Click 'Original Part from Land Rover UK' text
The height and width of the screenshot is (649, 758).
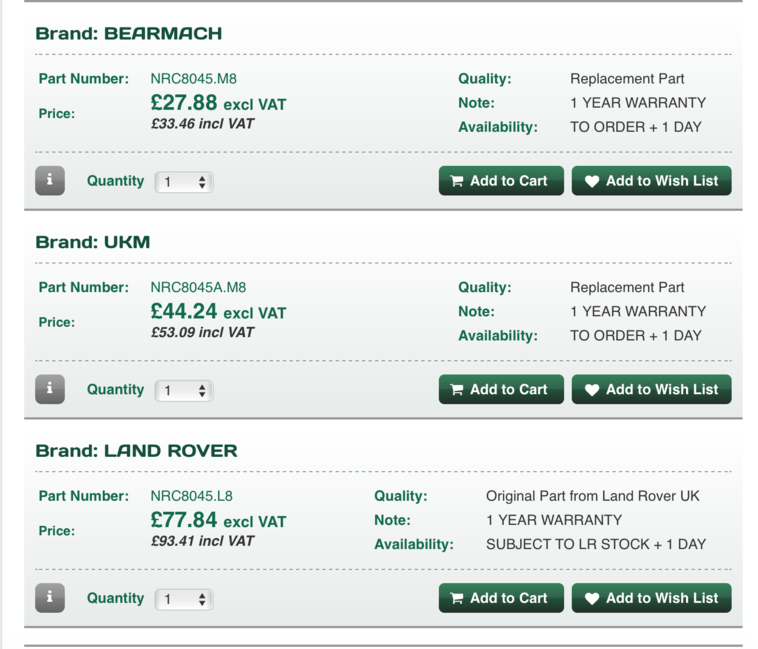tap(593, 496)
